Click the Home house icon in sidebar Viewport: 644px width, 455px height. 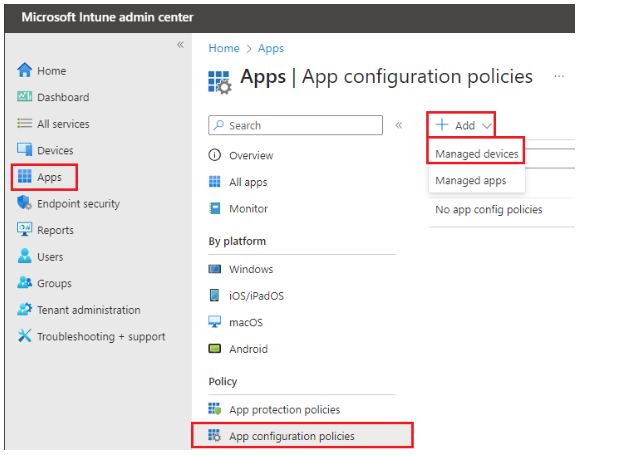pyautogui.click(x=25, y=70)
